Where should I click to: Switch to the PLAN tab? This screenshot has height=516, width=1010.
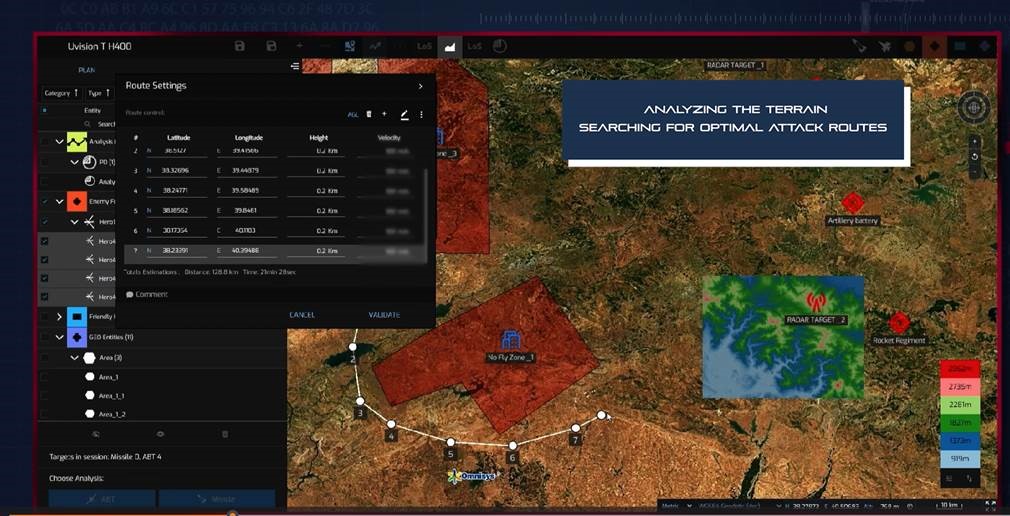(x=86, y=70)
